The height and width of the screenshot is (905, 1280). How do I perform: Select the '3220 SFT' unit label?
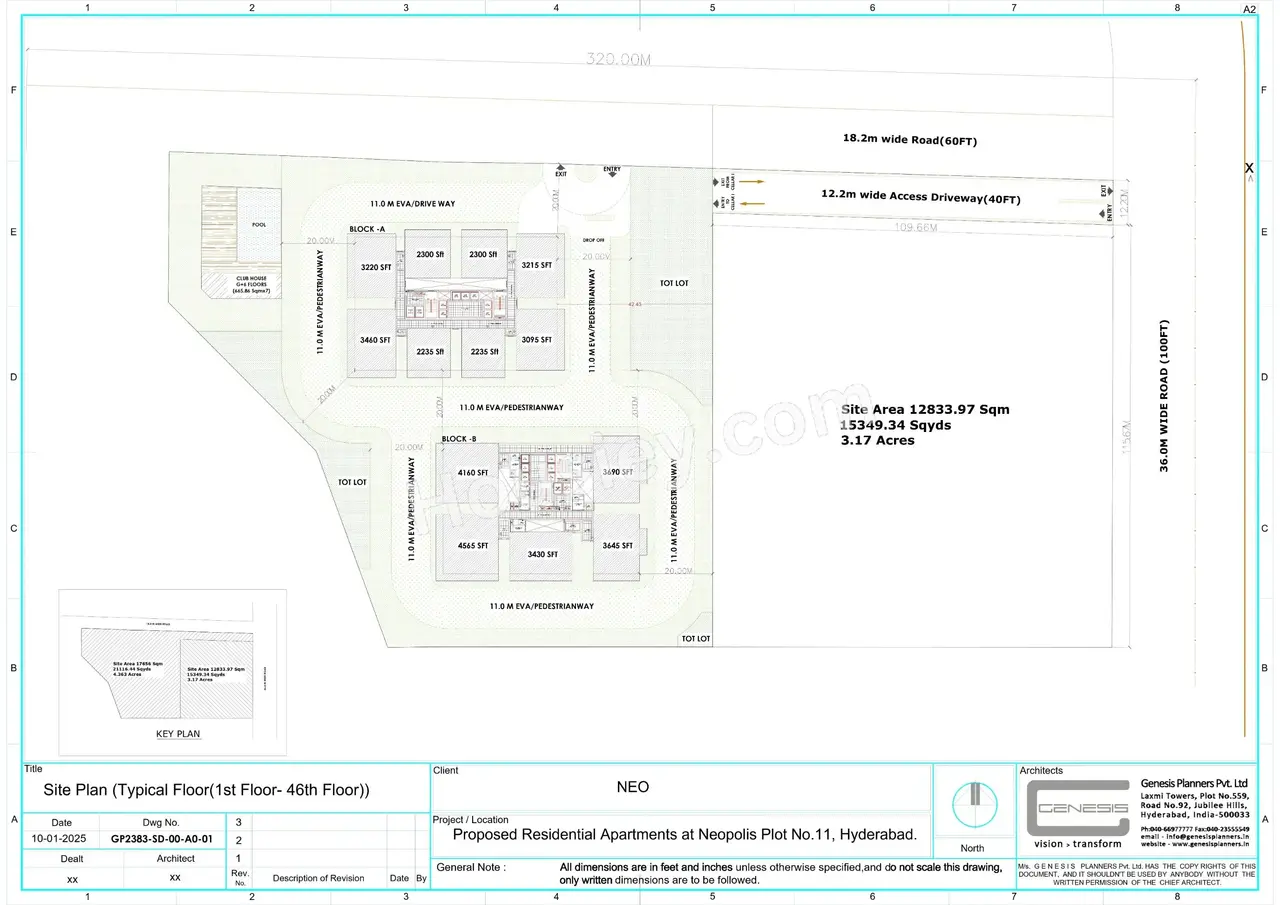pos(376,268)
